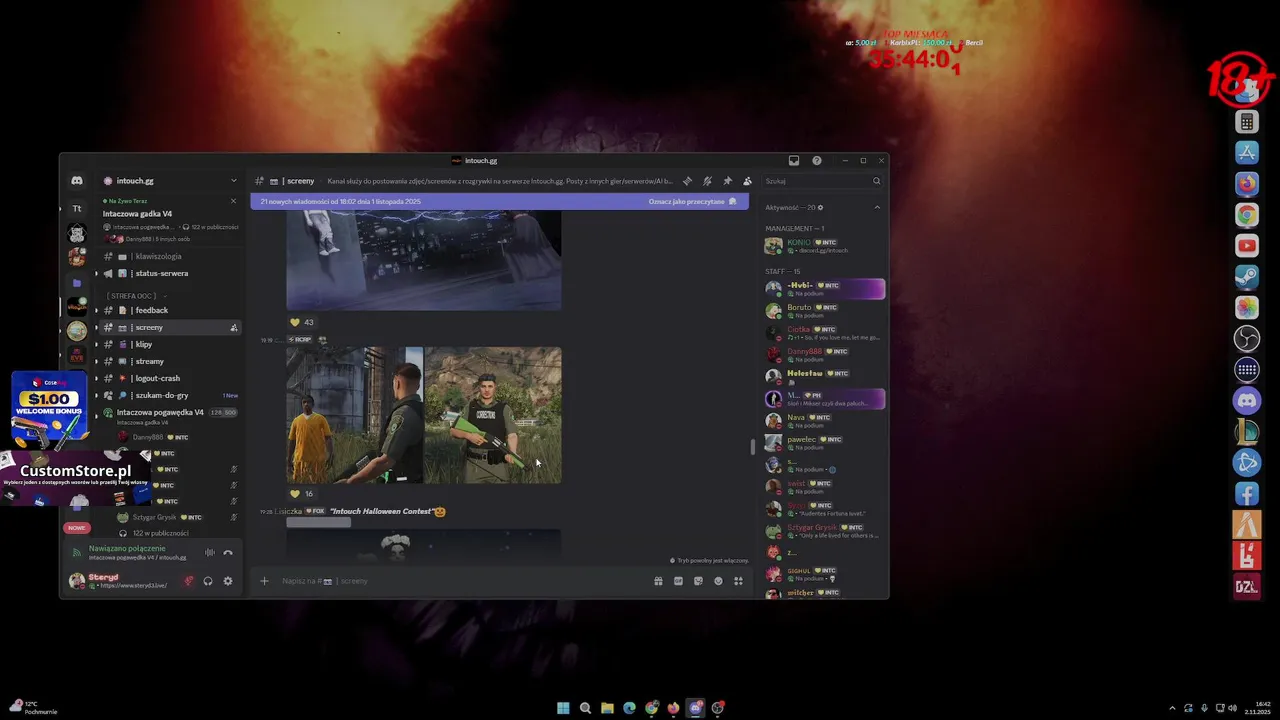Expand arrow beside szukam-do-gry channel

click(97, 396)
